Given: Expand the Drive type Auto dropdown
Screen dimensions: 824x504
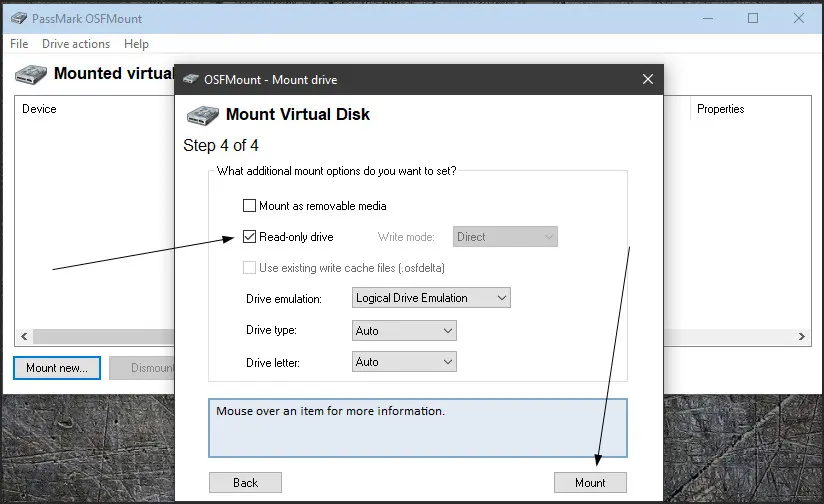Looking at the screenshot, I should click(404, 331).
